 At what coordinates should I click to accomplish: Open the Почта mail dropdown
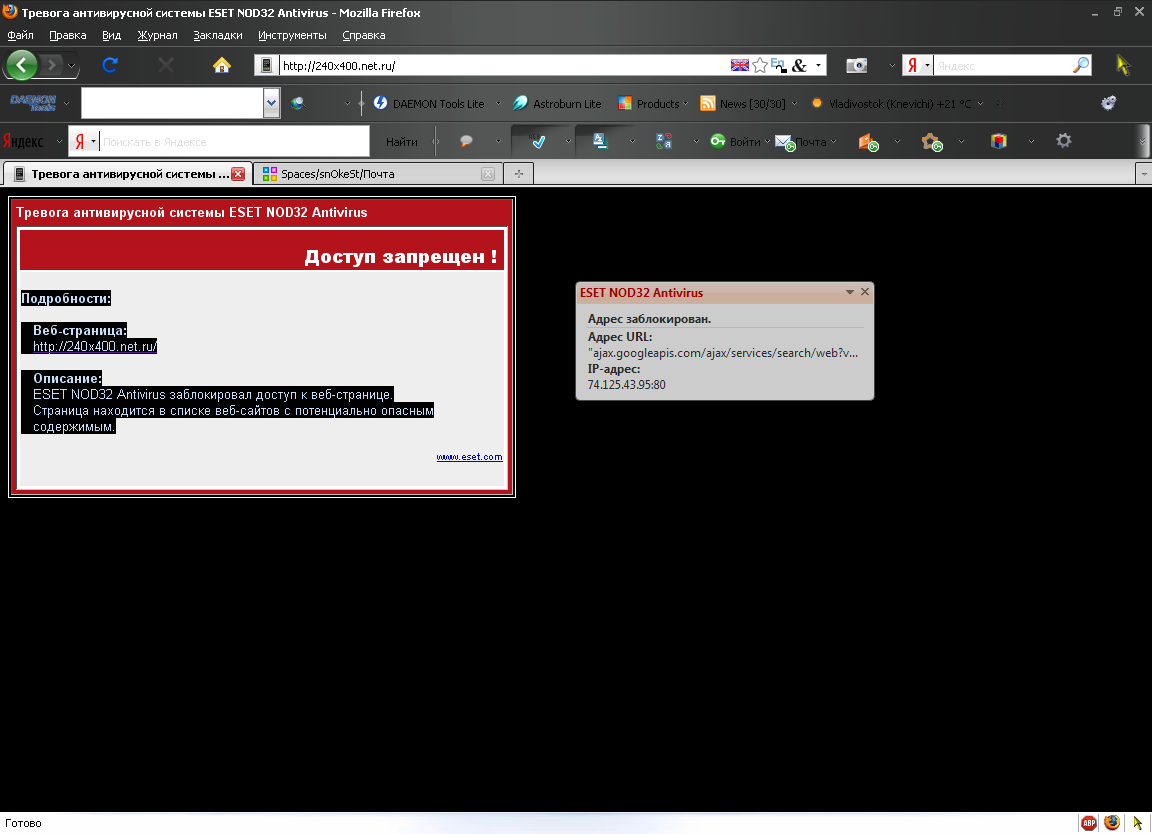[x=833, y=142]
